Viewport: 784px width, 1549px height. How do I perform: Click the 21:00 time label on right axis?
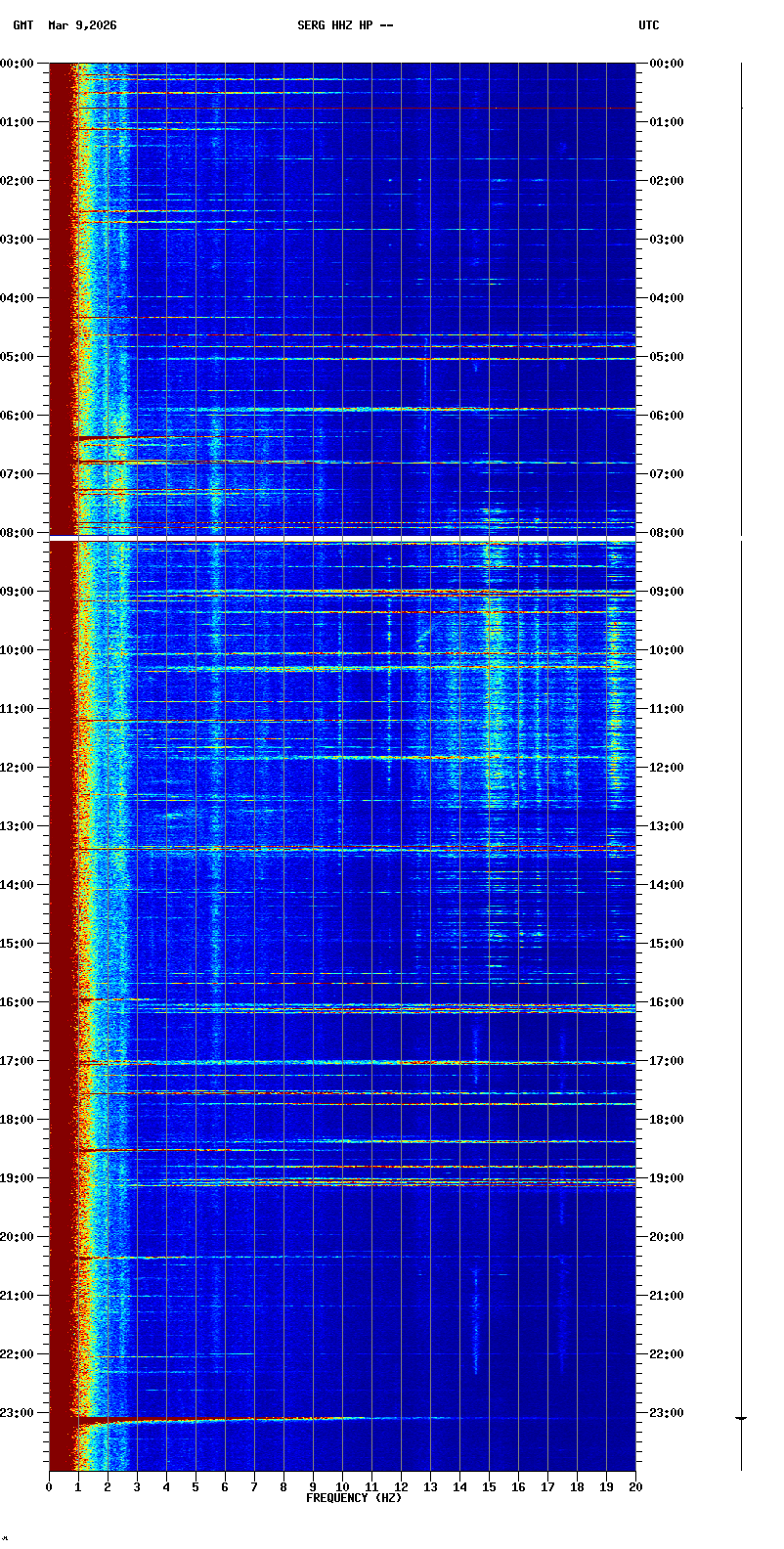(x=667, y=1296)
